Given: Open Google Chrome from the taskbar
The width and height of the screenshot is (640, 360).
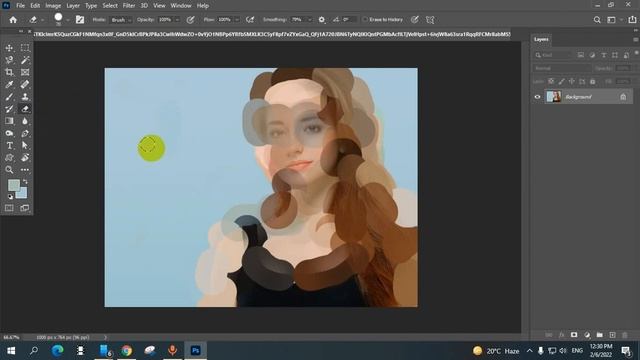Looking at the screenshot, I should coord(127,350).
